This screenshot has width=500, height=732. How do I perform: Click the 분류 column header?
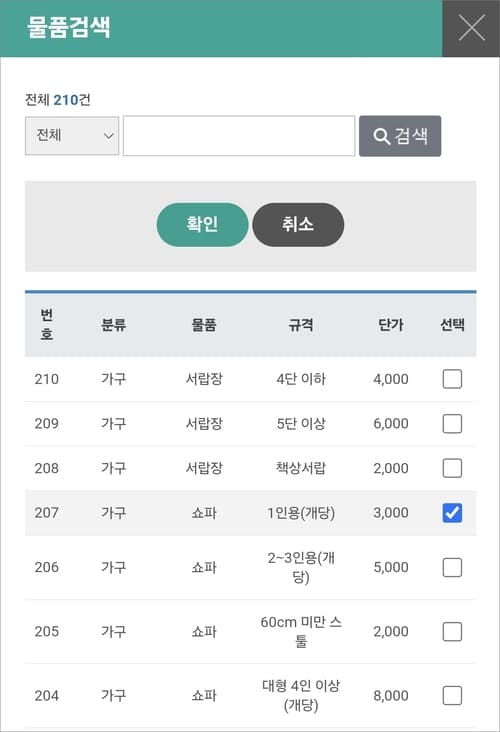click(113, 324)
